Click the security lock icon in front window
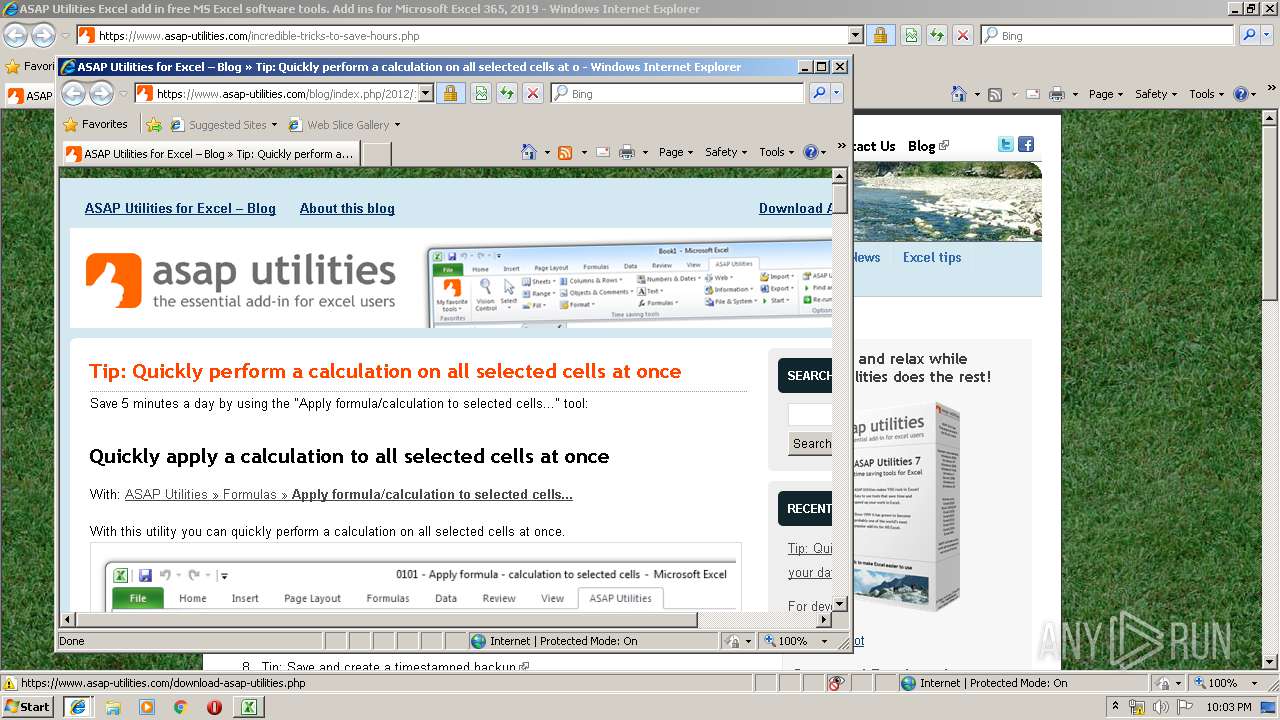1280x720 pixels. click(450, 93)
